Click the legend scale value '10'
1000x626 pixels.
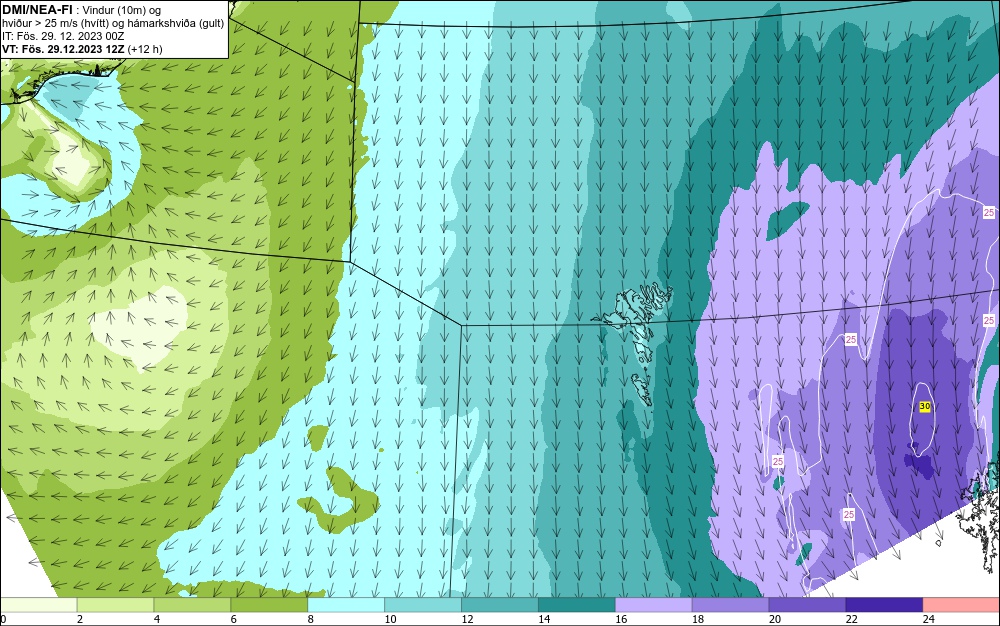click(390, 619)
